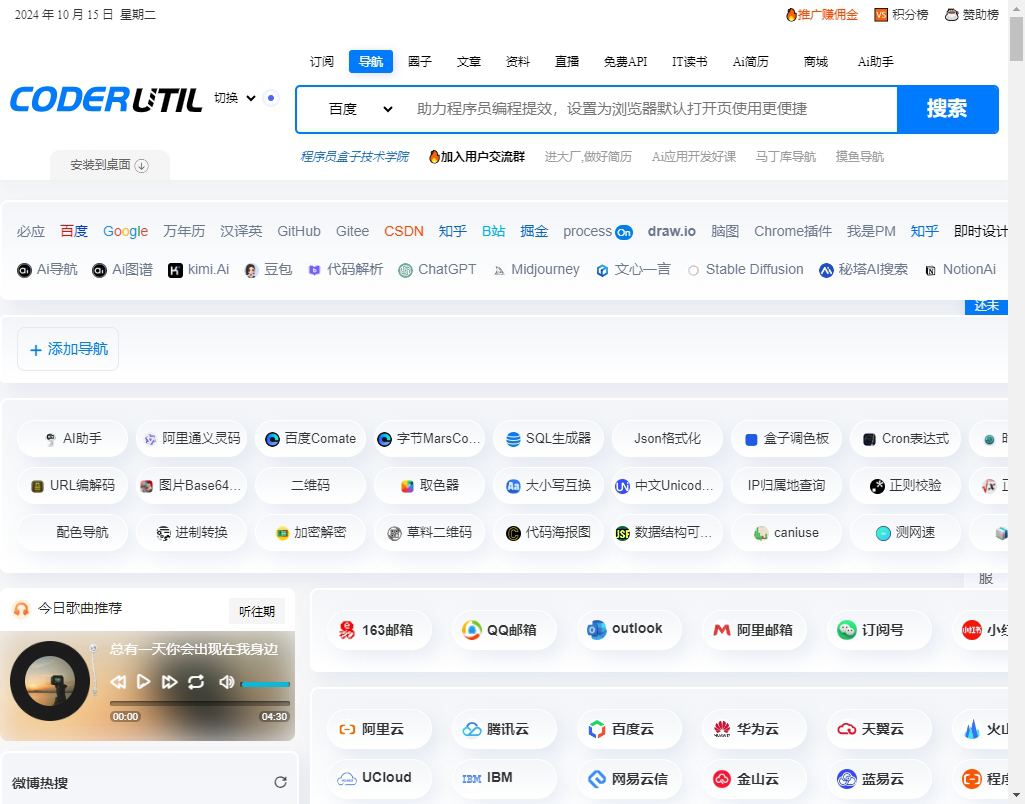Screen dimensions: 1025x804
Task: Open 163邮箱 mail shortcut
Action: [x=379, y=630]
